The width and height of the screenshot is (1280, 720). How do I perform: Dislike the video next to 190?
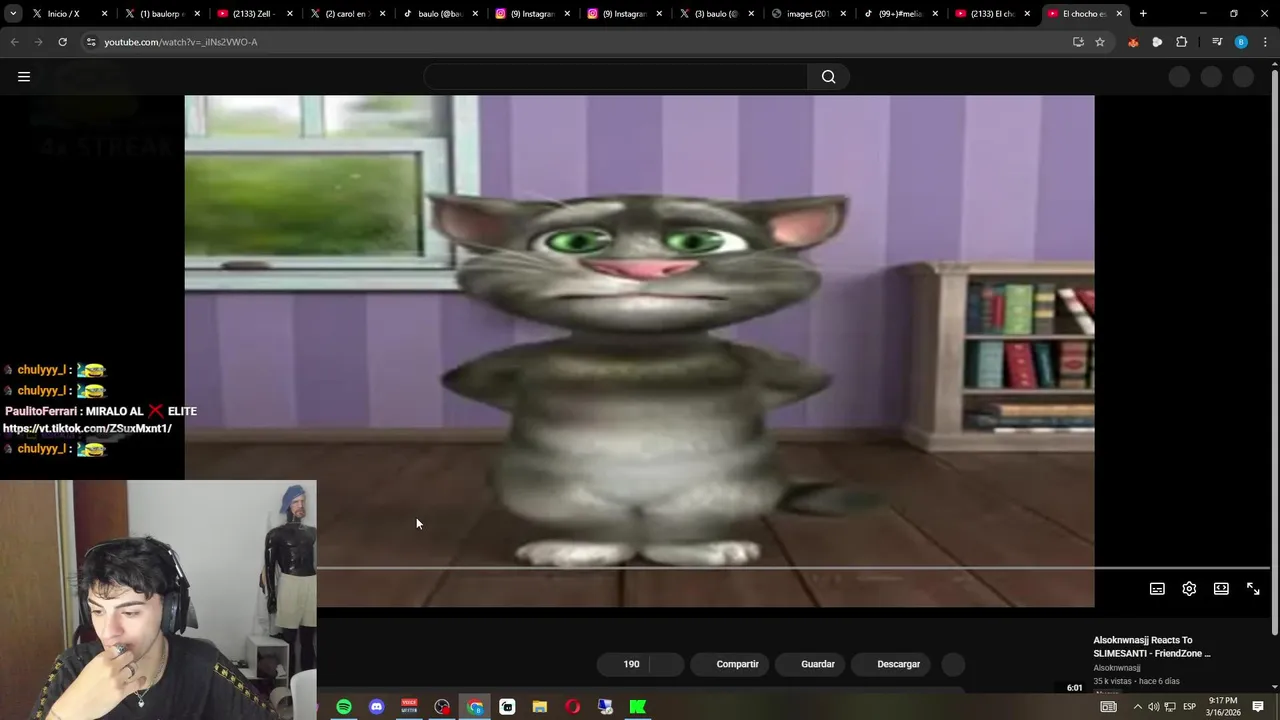point(667,664)
